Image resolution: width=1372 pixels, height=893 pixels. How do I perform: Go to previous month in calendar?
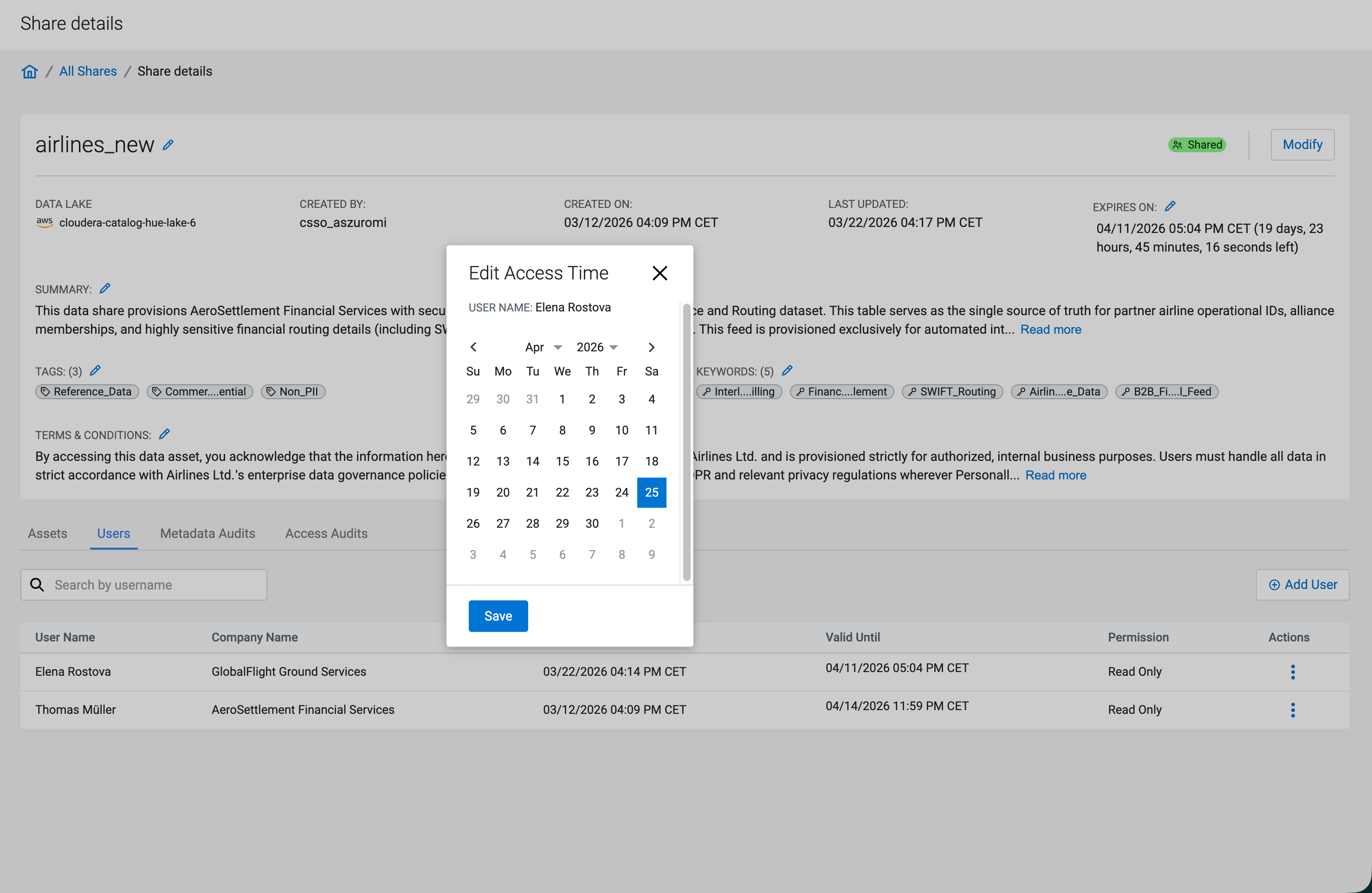click(473, 347)
